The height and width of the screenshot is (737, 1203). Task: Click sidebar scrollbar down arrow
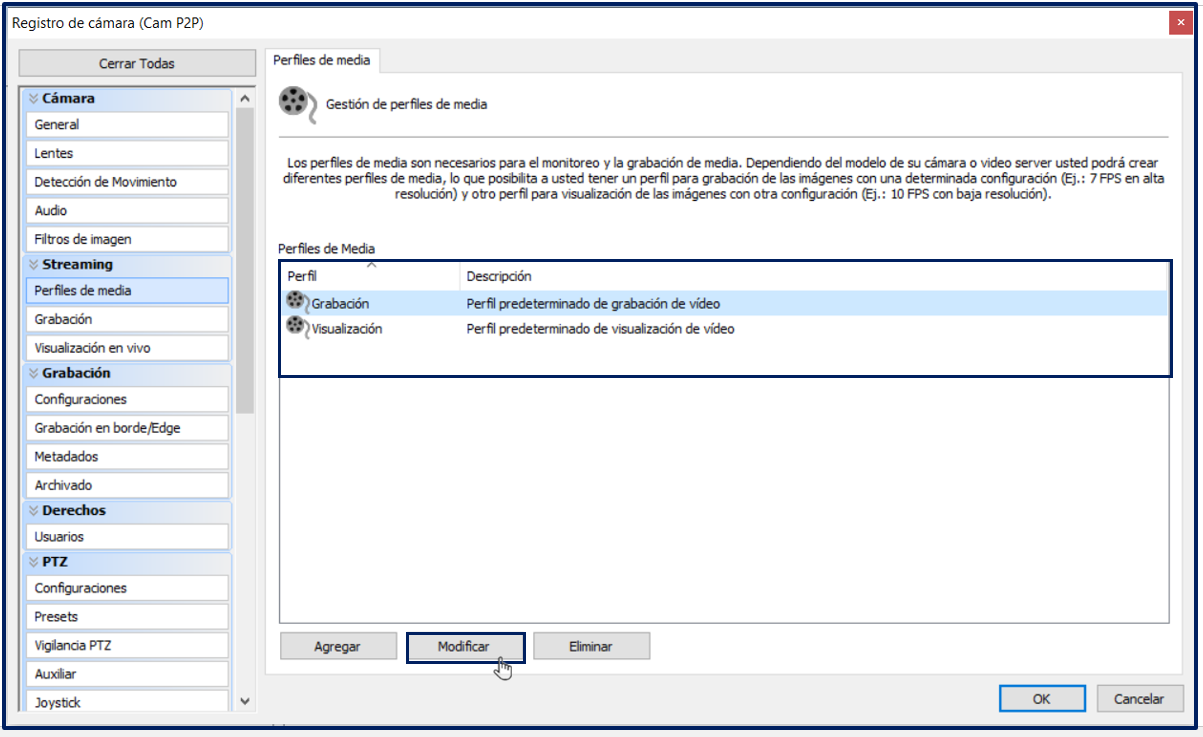(x=245, y=702)
